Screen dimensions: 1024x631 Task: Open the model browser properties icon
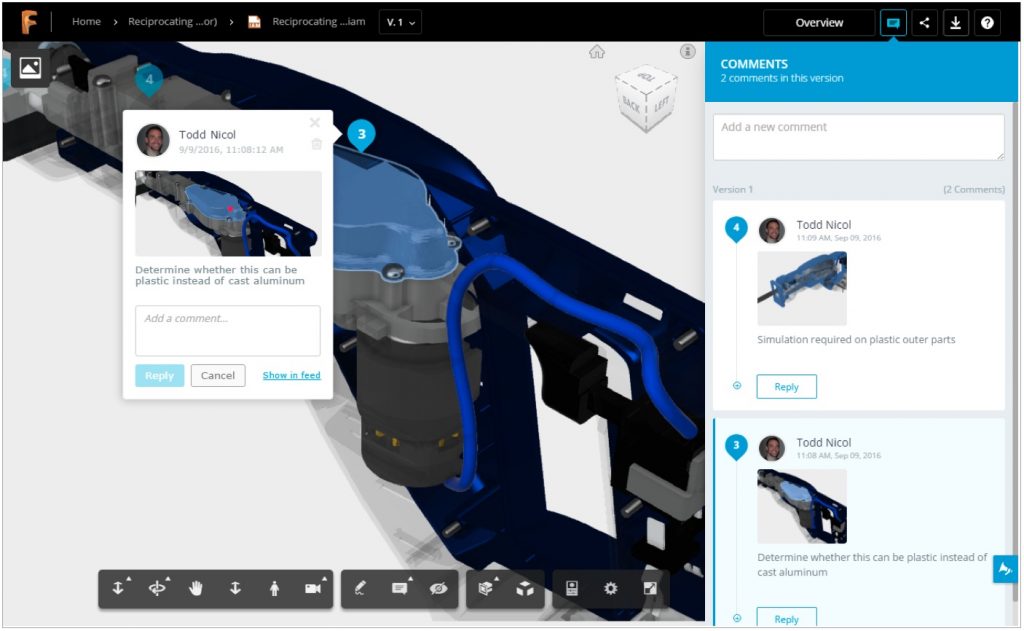point(572,589)
